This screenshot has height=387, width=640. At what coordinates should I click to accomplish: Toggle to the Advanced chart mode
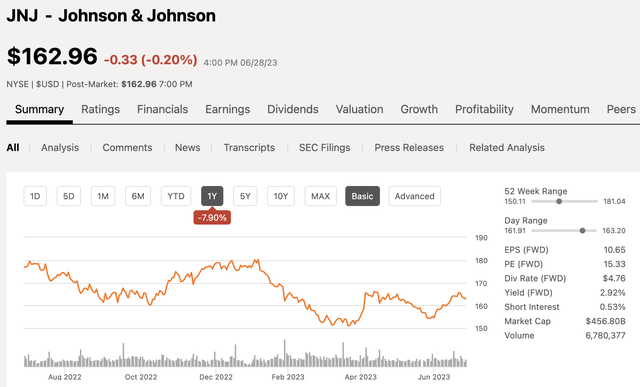click(x=414, y=196)
